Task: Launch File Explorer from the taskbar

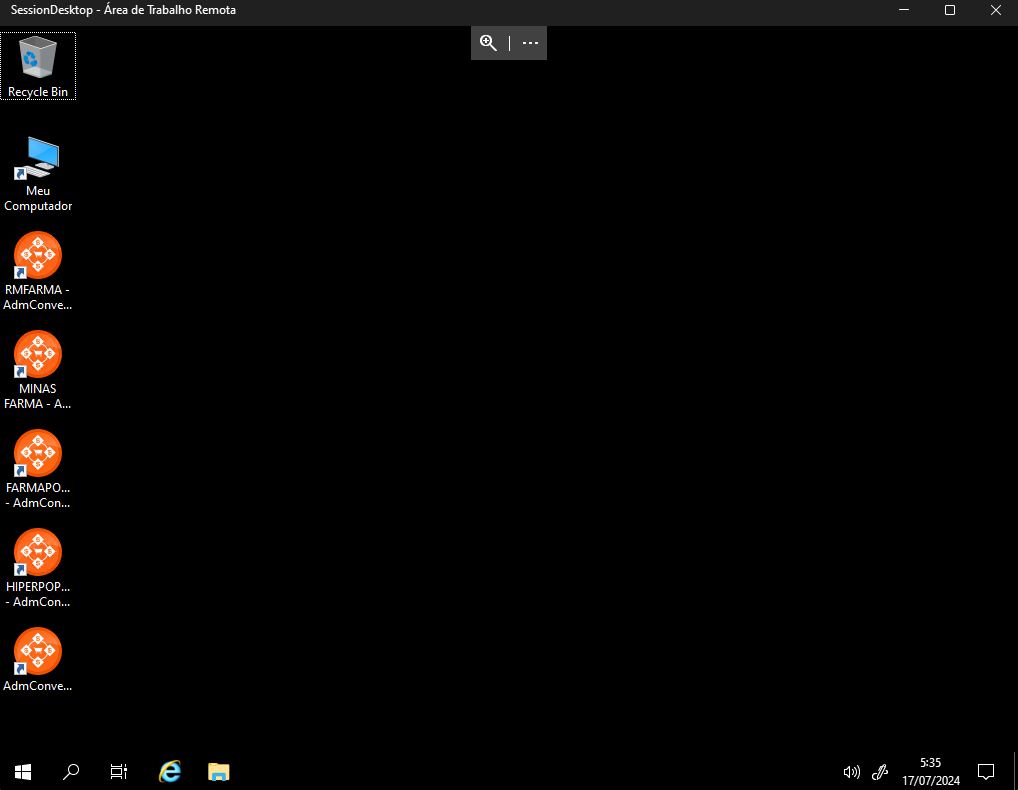Action: tap(219, 771)
